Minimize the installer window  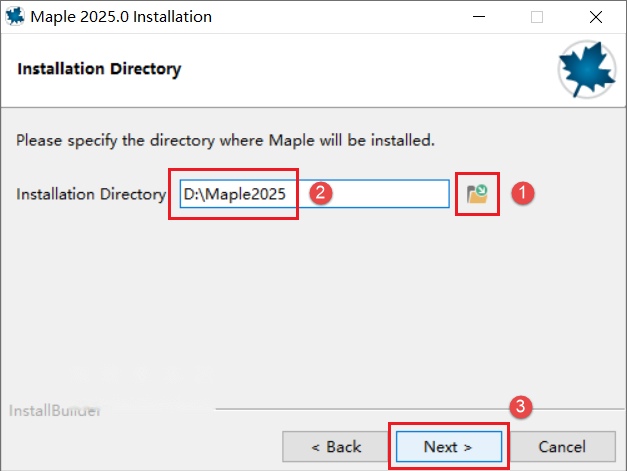coord(479,17)
